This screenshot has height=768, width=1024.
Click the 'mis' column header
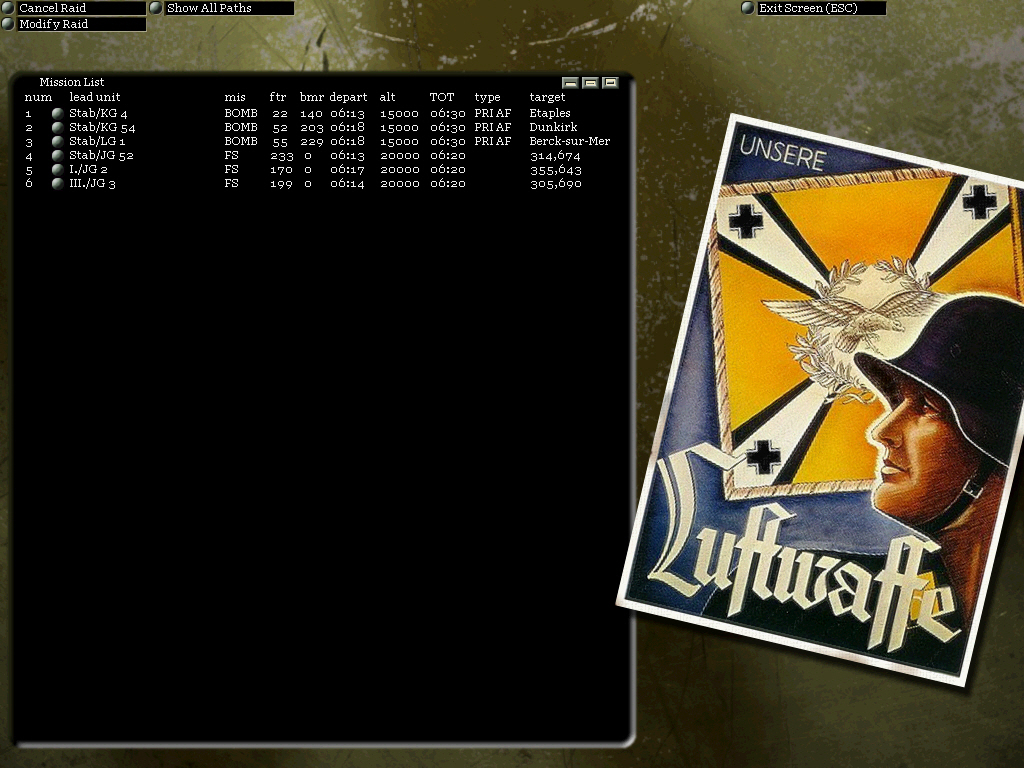(x=235, y=97)
